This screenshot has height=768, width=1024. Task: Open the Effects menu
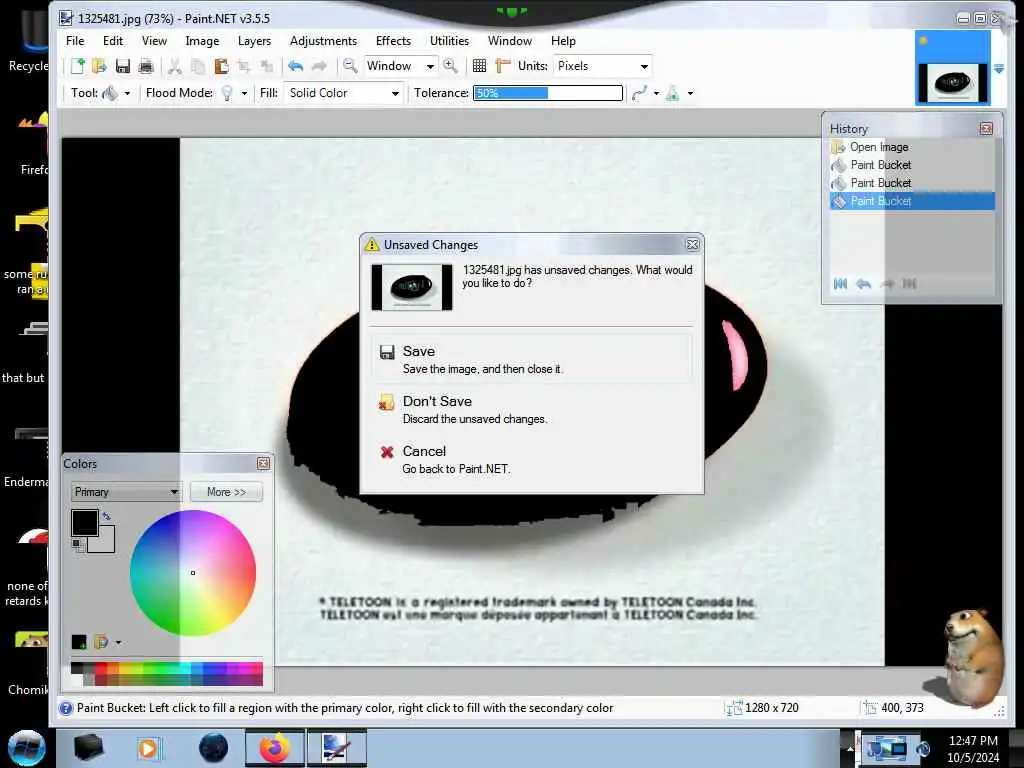point(393,40)
